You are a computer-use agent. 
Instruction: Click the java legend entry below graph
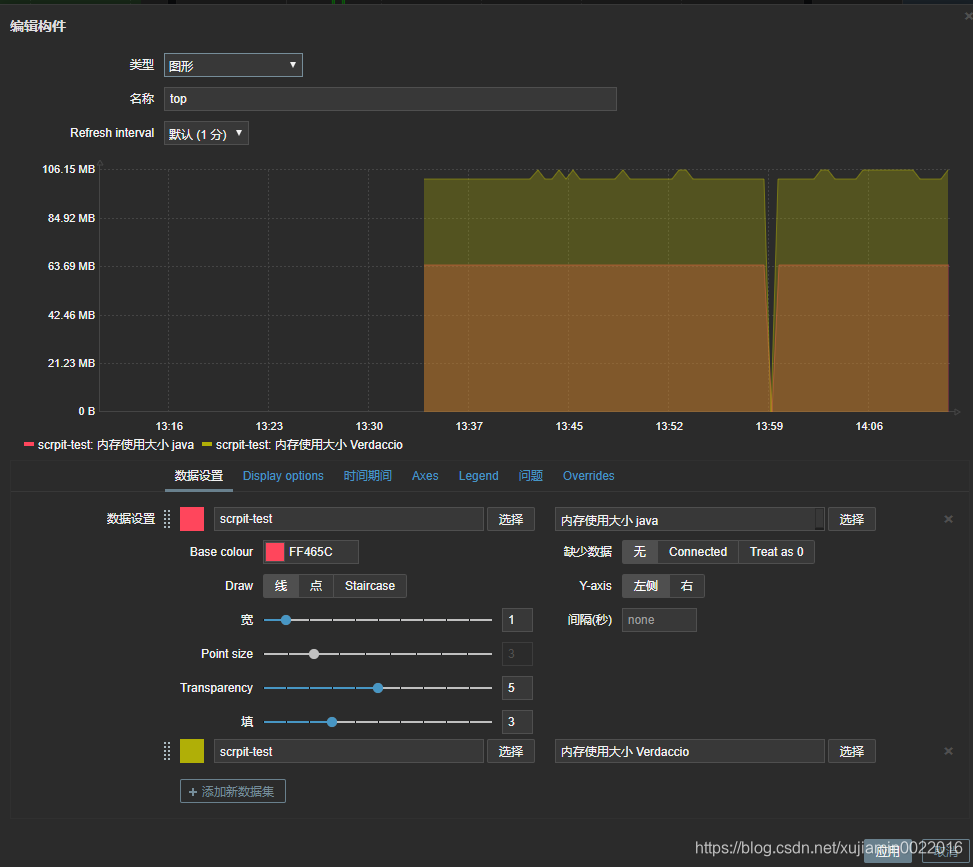(x=109, y=445)
